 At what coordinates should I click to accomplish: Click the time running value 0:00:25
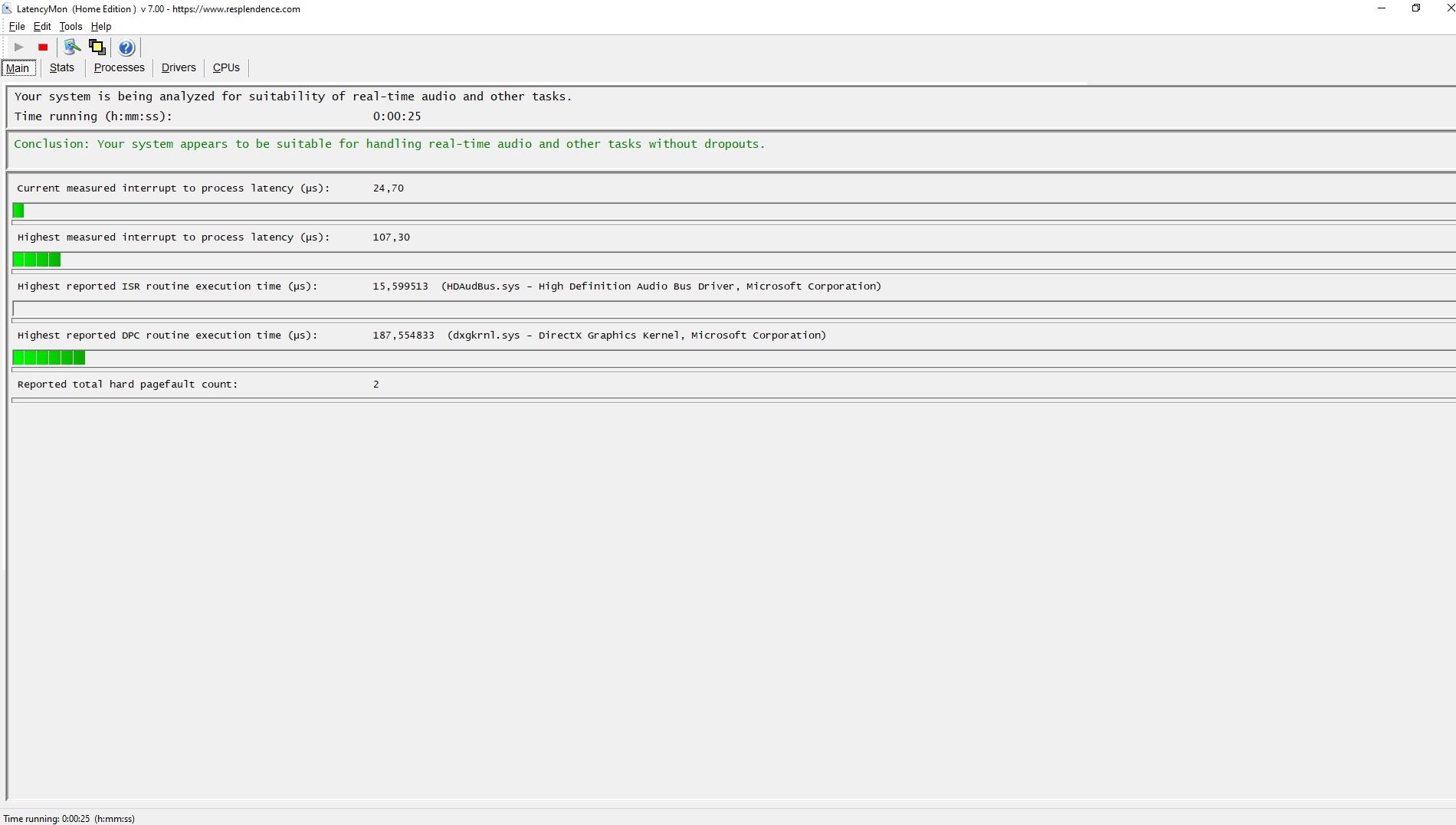click(x=397, y=116)
